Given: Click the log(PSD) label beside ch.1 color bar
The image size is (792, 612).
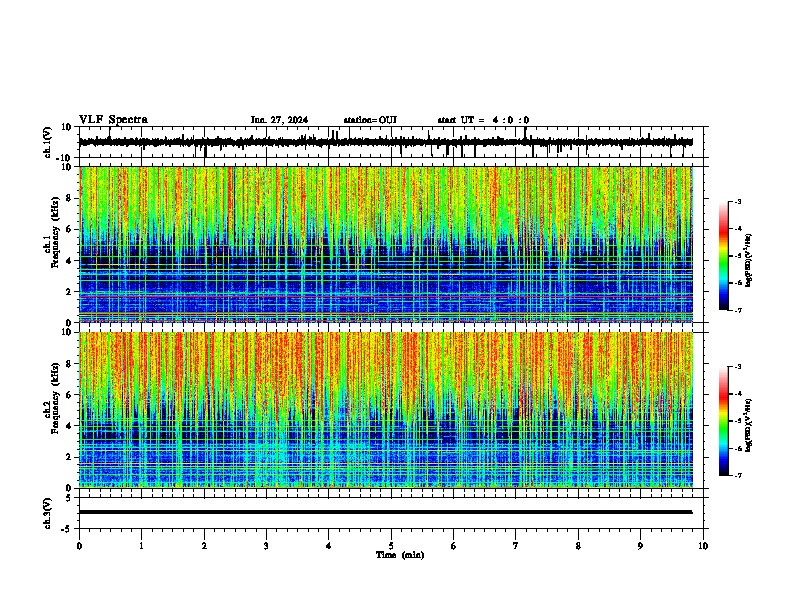Looking at the screenshot, I should (749, 260).
